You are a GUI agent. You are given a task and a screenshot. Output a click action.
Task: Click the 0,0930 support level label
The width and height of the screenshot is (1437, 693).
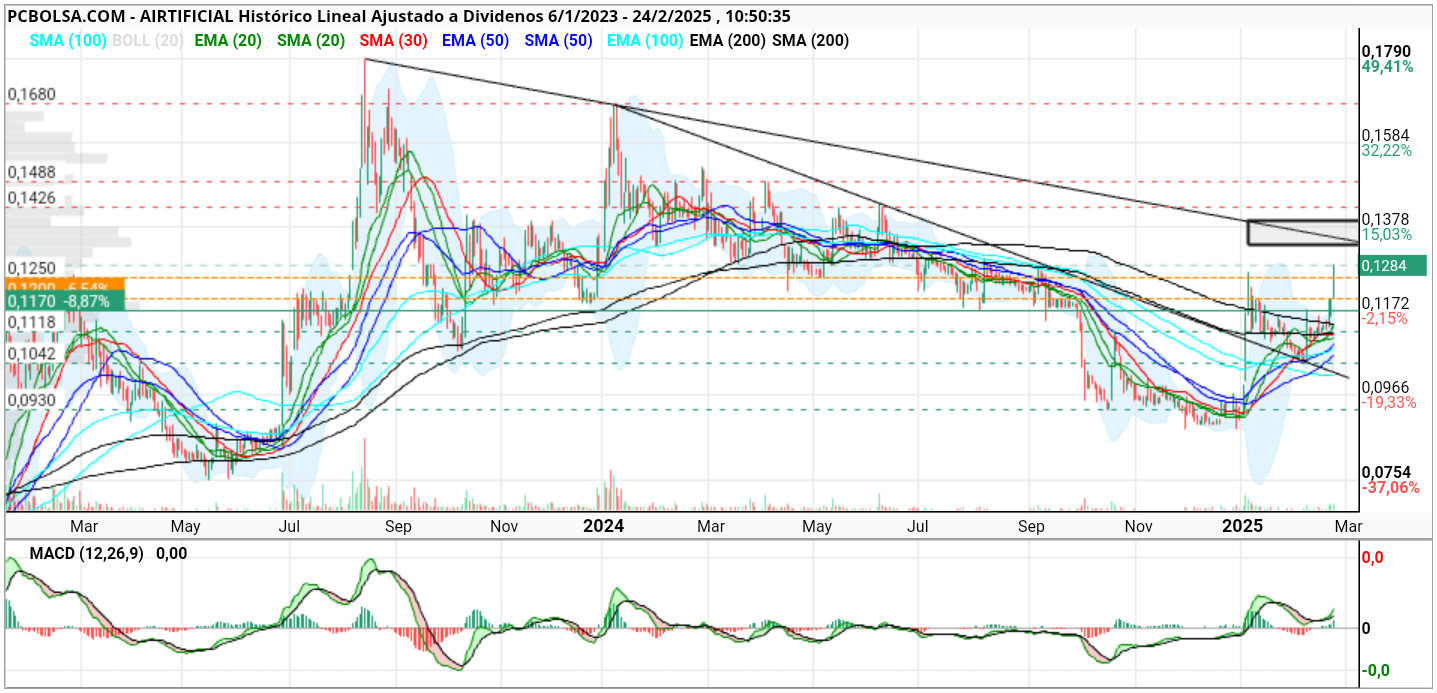point(31,399)
